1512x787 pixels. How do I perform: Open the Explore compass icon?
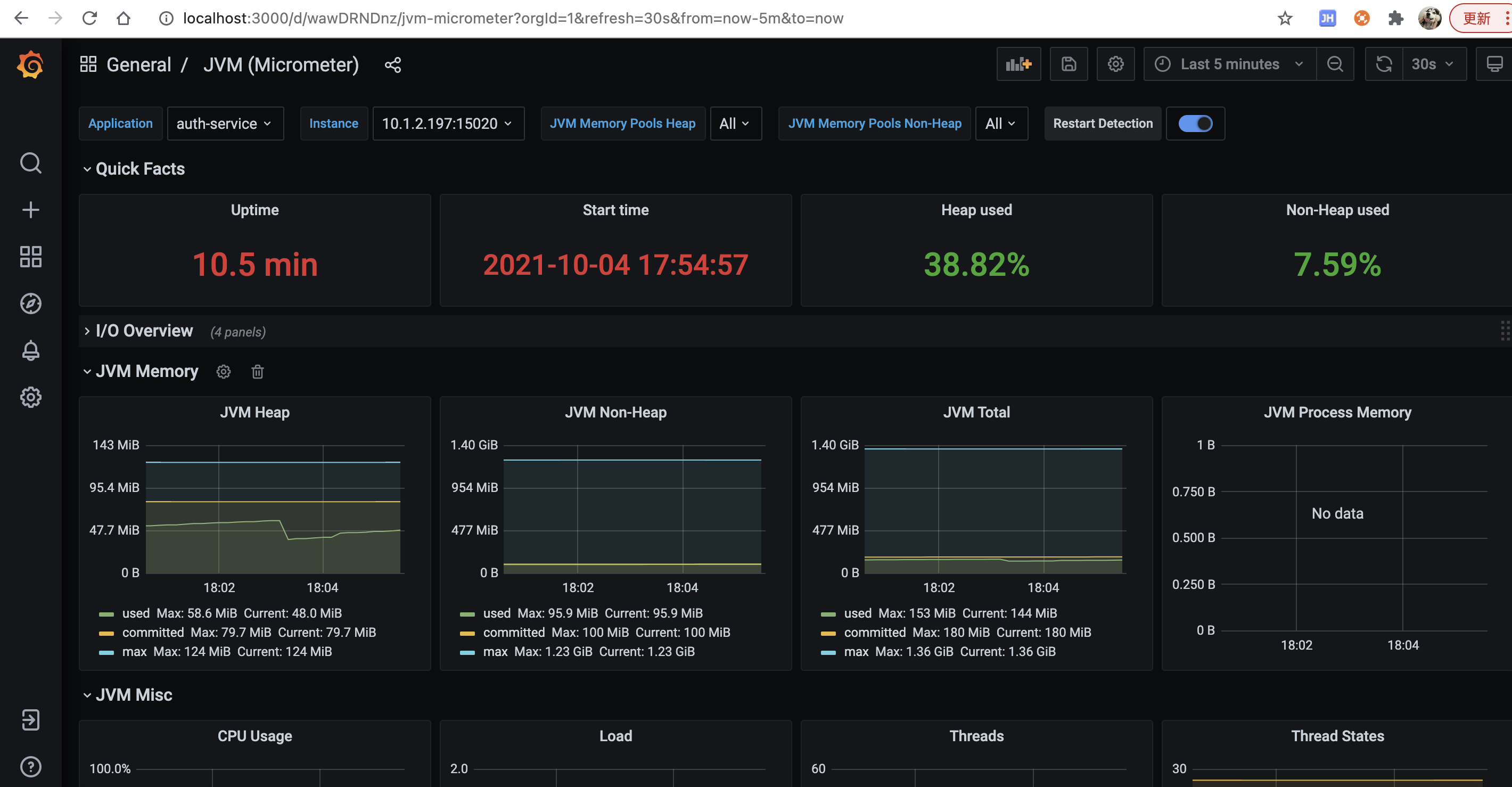coord(30,304)
